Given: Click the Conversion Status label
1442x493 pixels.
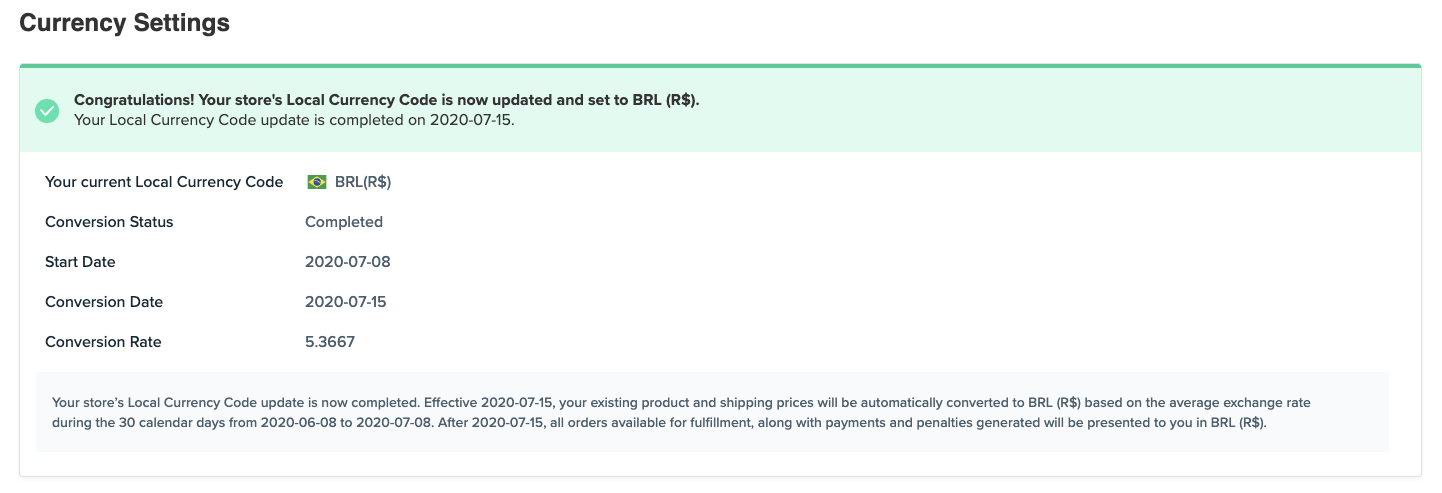Looking at the screenshot, I should point(109,222).
